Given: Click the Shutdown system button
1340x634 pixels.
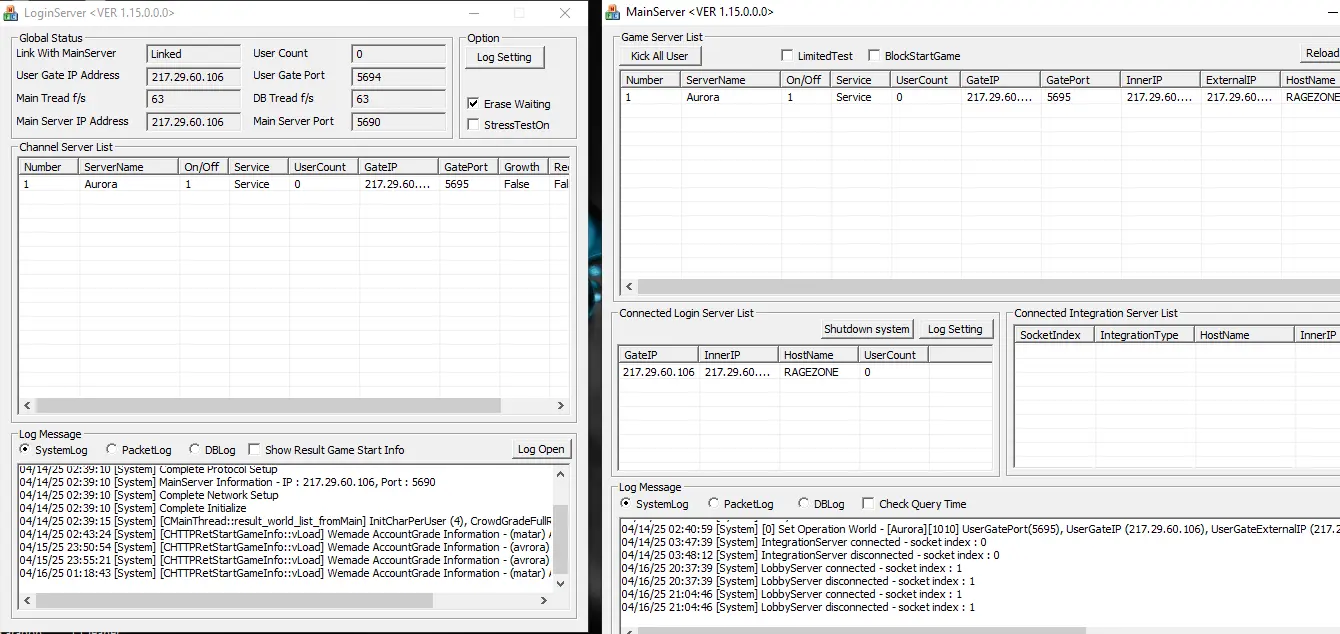Looking at the screenshot, I should (x=867, y=329).
